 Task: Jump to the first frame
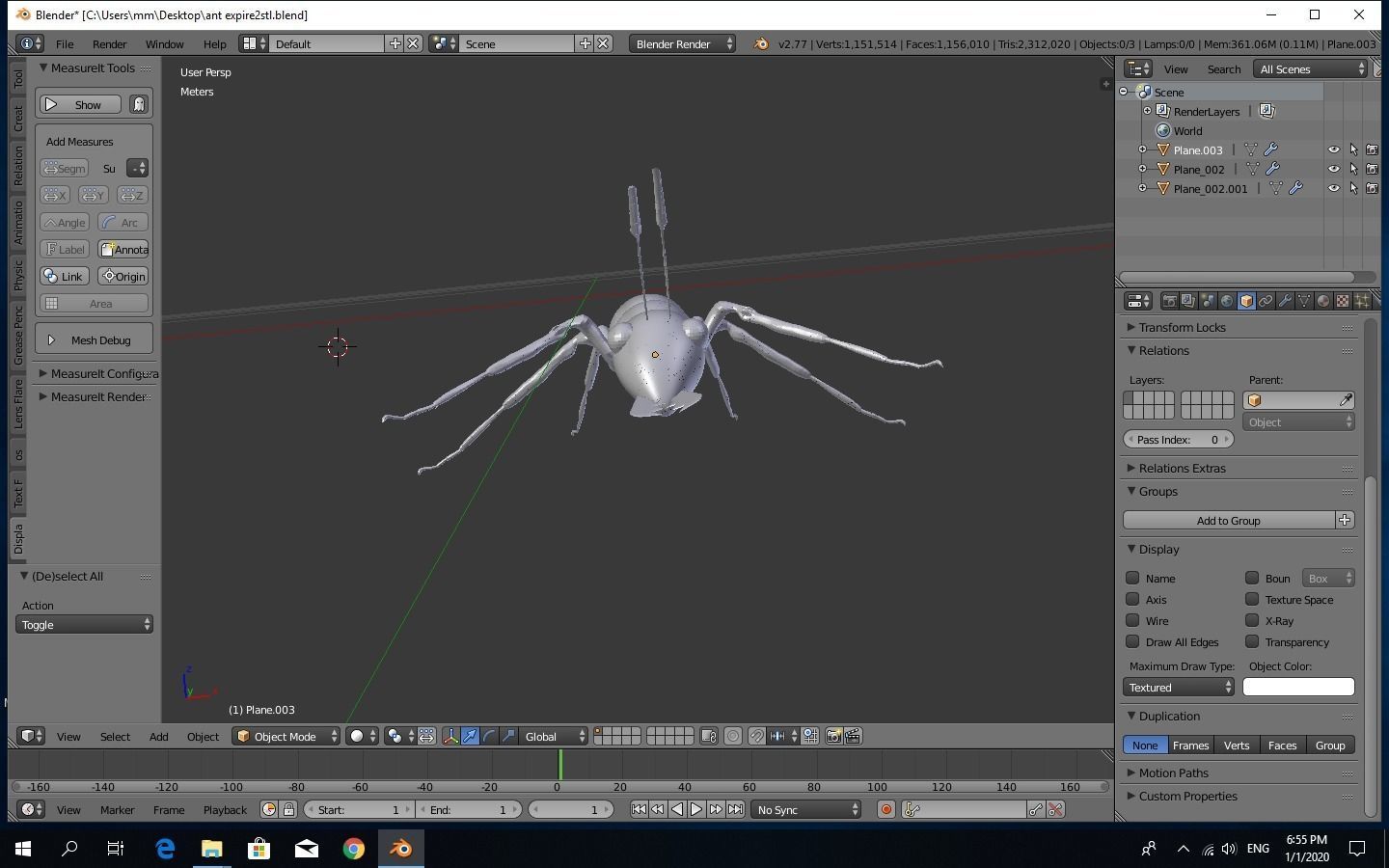639,810
